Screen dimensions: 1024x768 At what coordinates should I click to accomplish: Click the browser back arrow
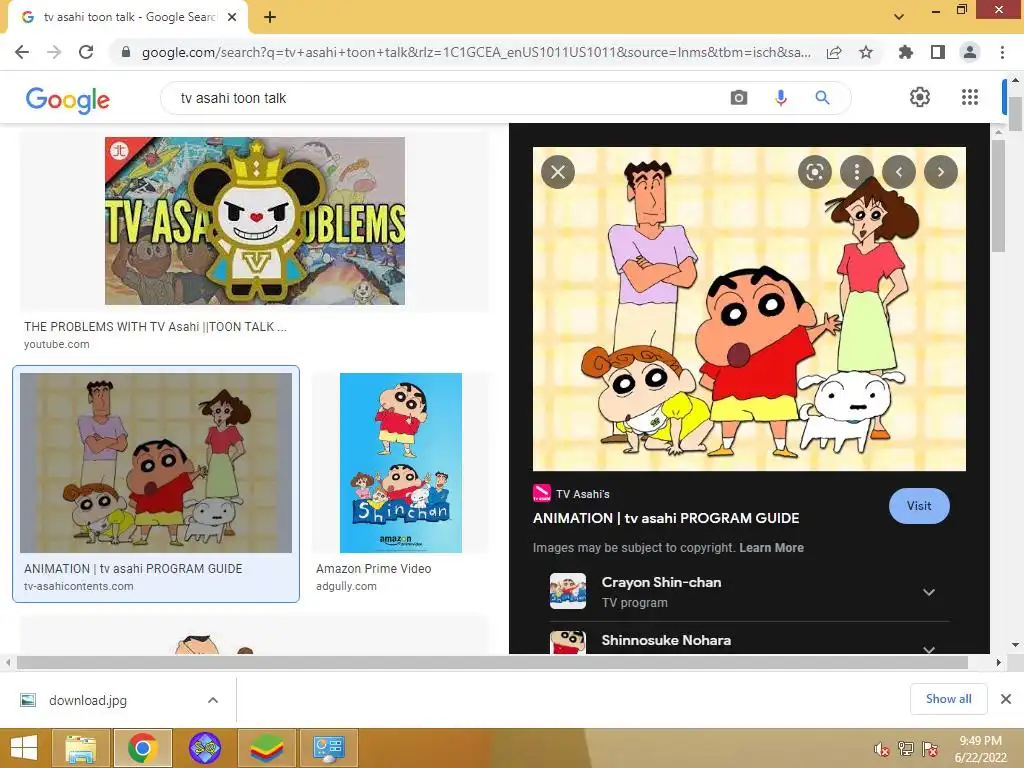(22, 52)
